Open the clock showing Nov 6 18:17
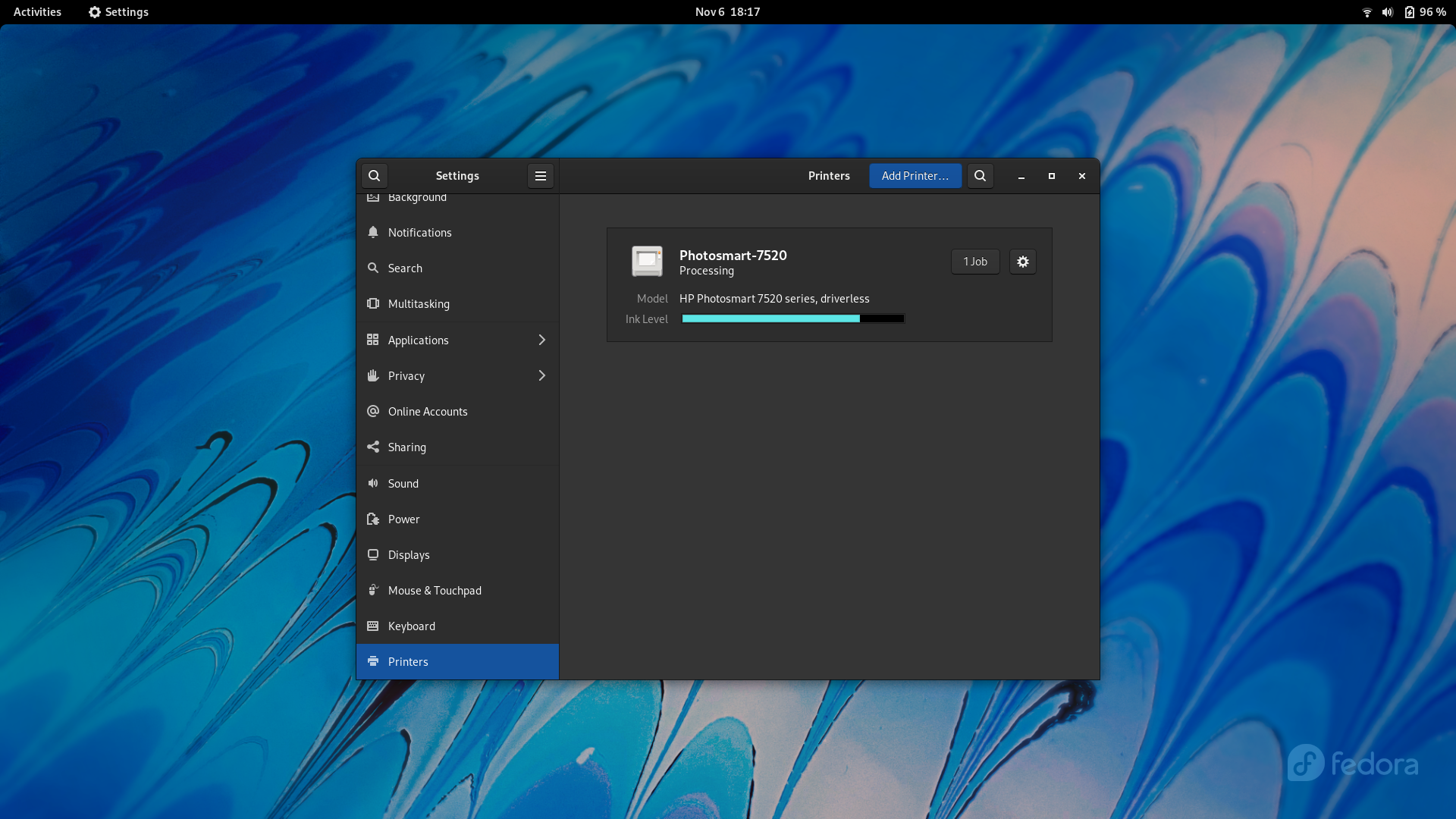This screenshot has width=1456, height=819. [x=728, y=12]
